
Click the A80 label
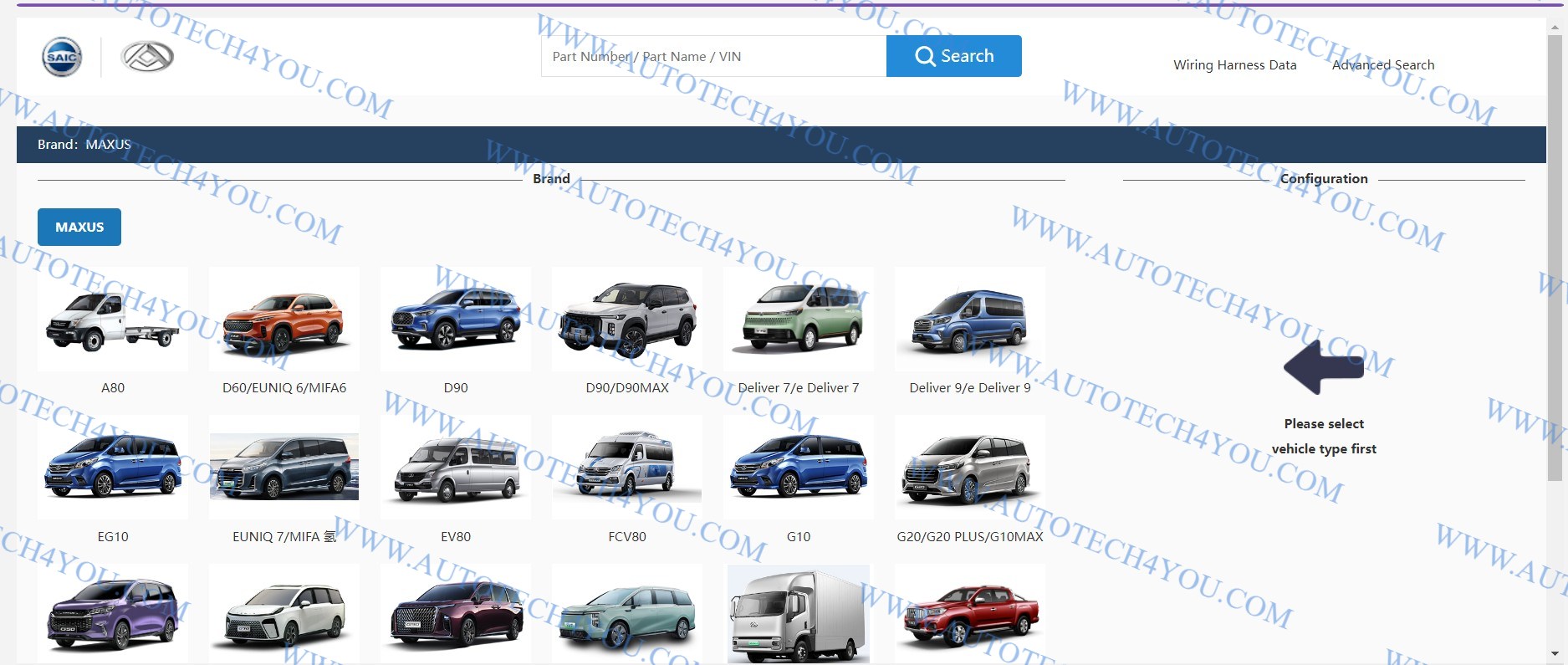tap(113, 387)
